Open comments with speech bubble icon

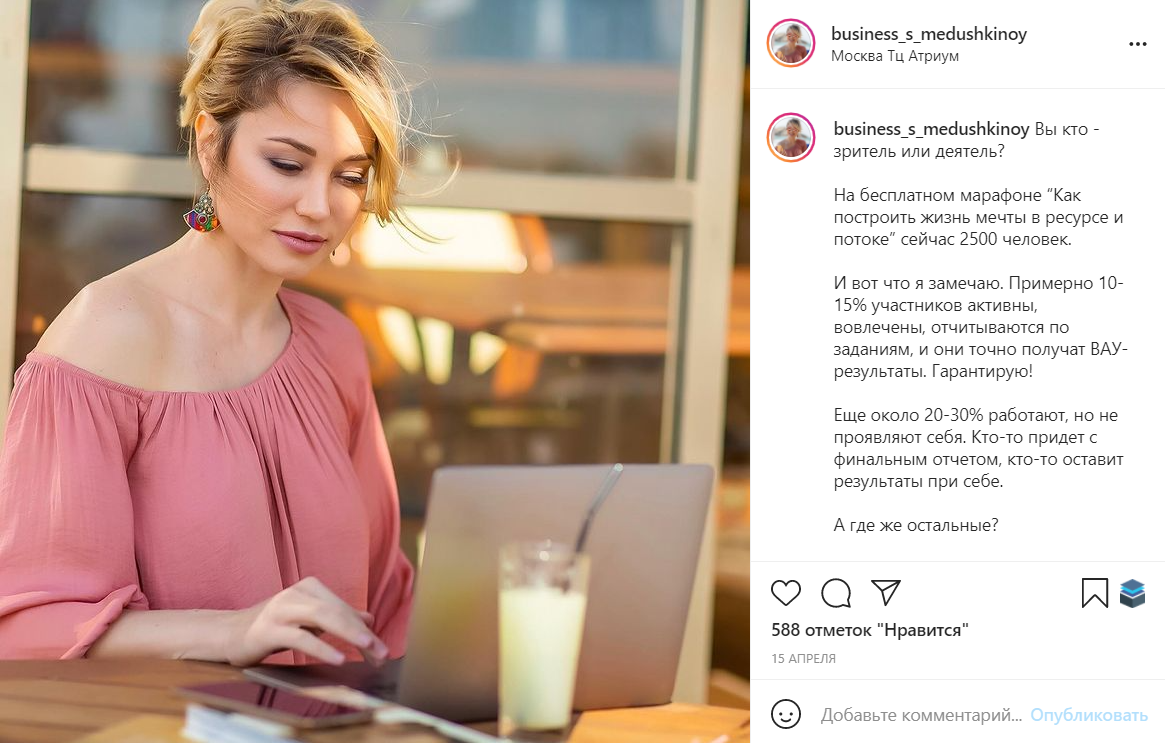836,593
